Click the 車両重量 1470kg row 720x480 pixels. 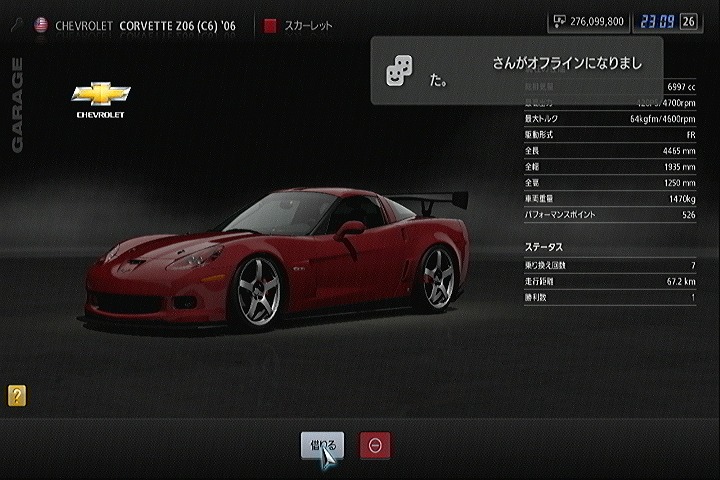610,199
